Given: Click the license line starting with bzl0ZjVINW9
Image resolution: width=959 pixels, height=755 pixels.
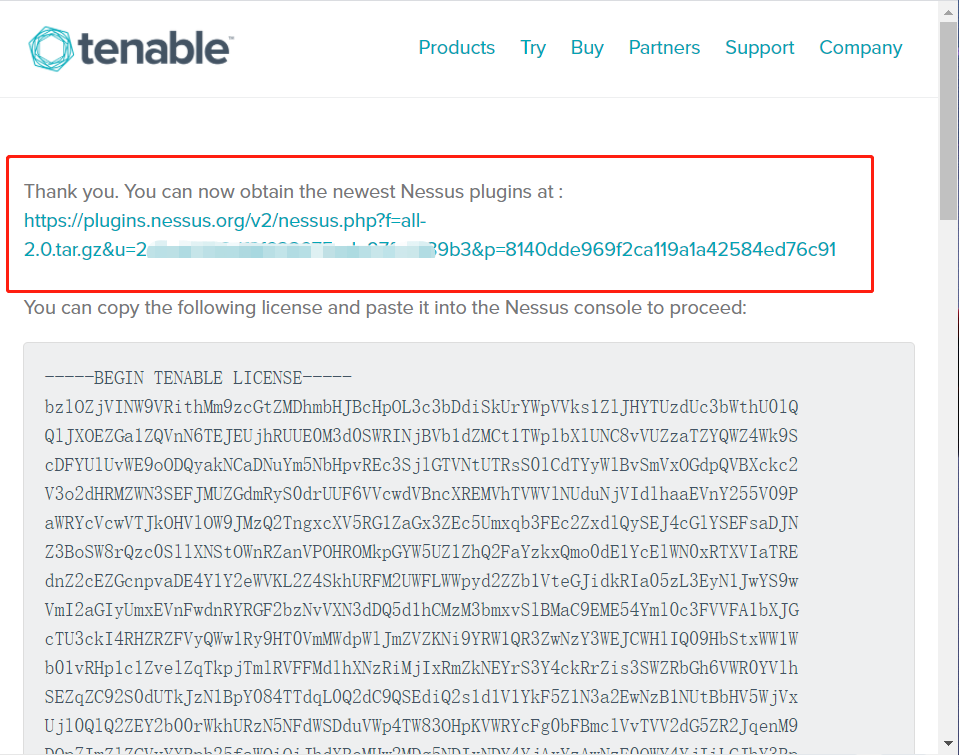Looking at the screenshot, I should (420, 407).
